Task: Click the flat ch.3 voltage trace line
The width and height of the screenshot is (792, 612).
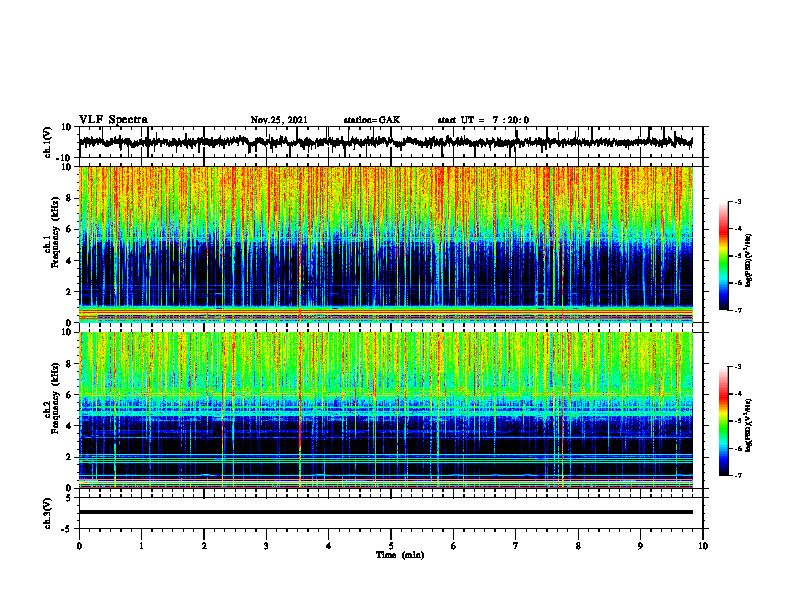Action: pos(386,512)
